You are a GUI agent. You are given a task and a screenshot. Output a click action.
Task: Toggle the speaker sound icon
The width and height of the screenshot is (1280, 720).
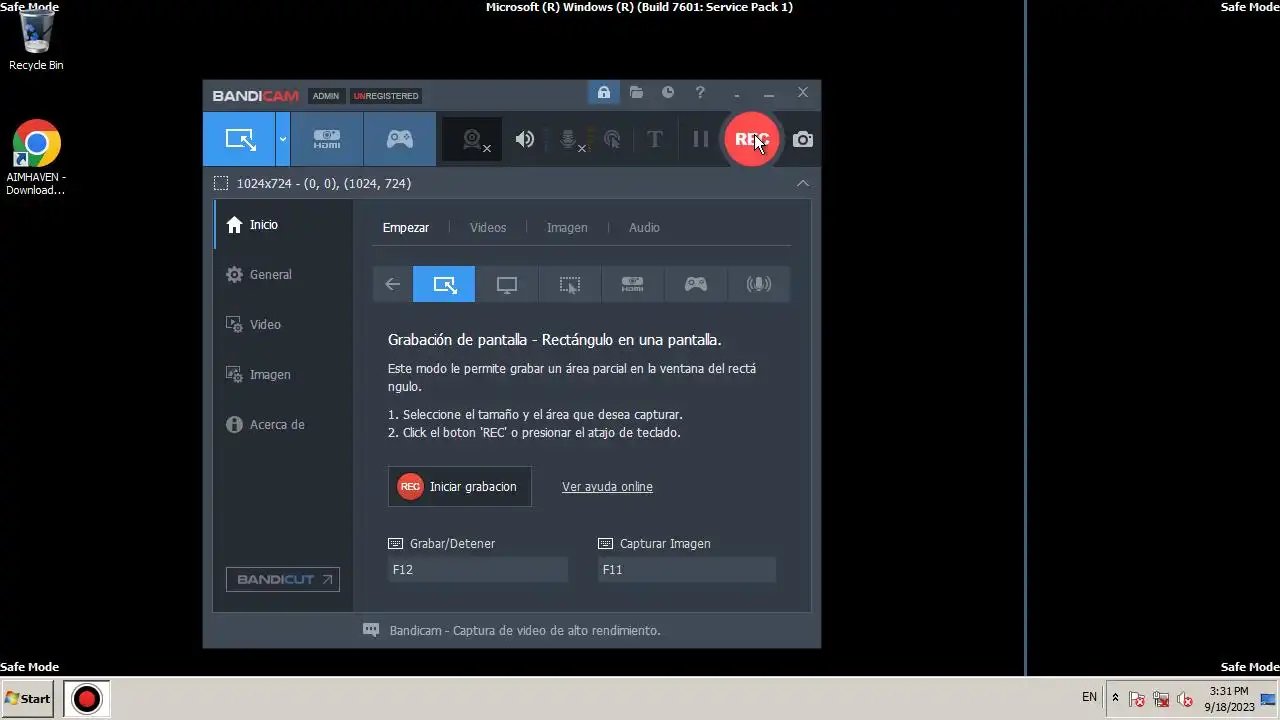525,139
